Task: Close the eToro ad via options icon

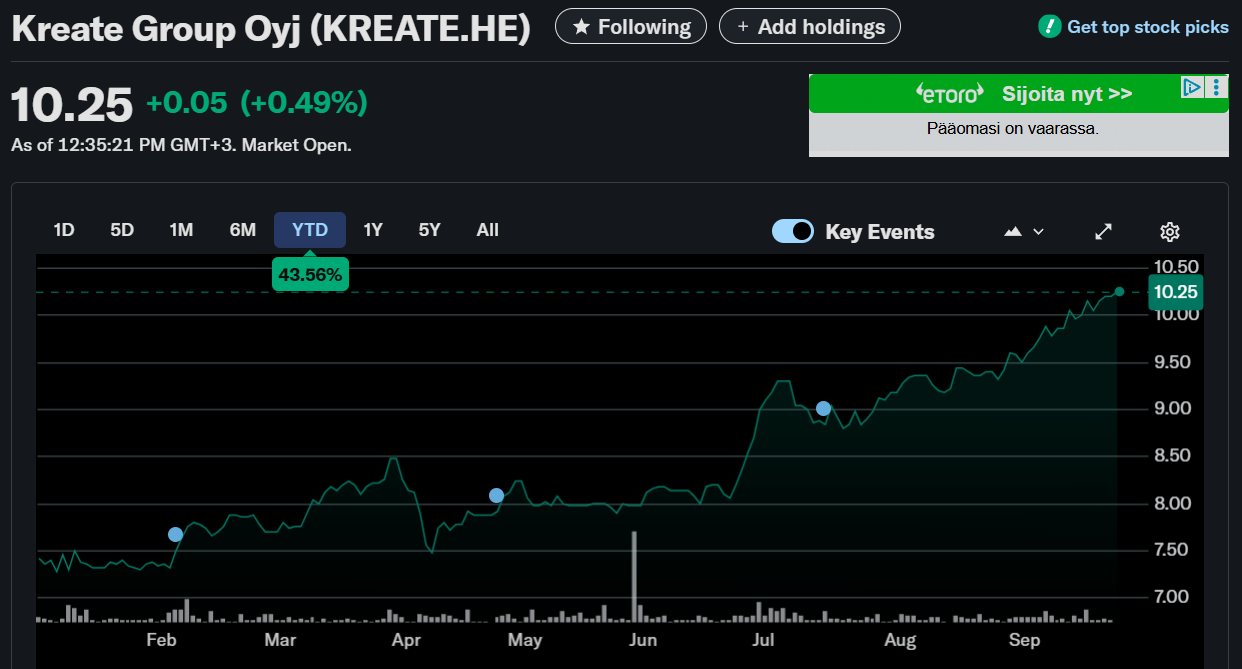Action: pyautogui.click(x=1216, y=87)
